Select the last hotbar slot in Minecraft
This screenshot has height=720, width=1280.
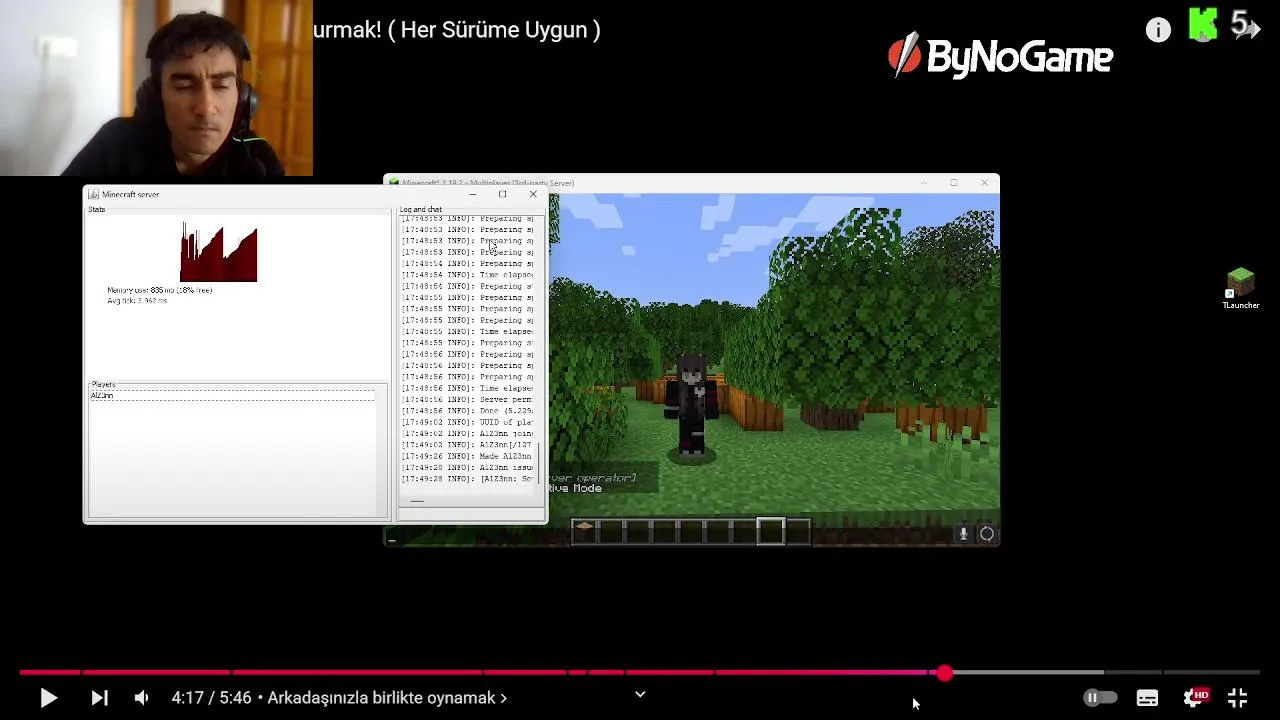click(x=797, y=531)
